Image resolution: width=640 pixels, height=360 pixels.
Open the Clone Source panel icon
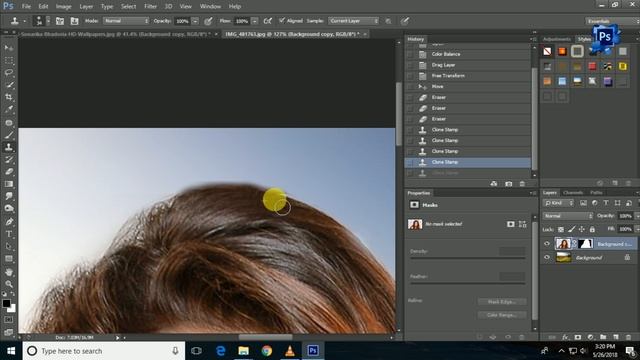tap(74, 21)
